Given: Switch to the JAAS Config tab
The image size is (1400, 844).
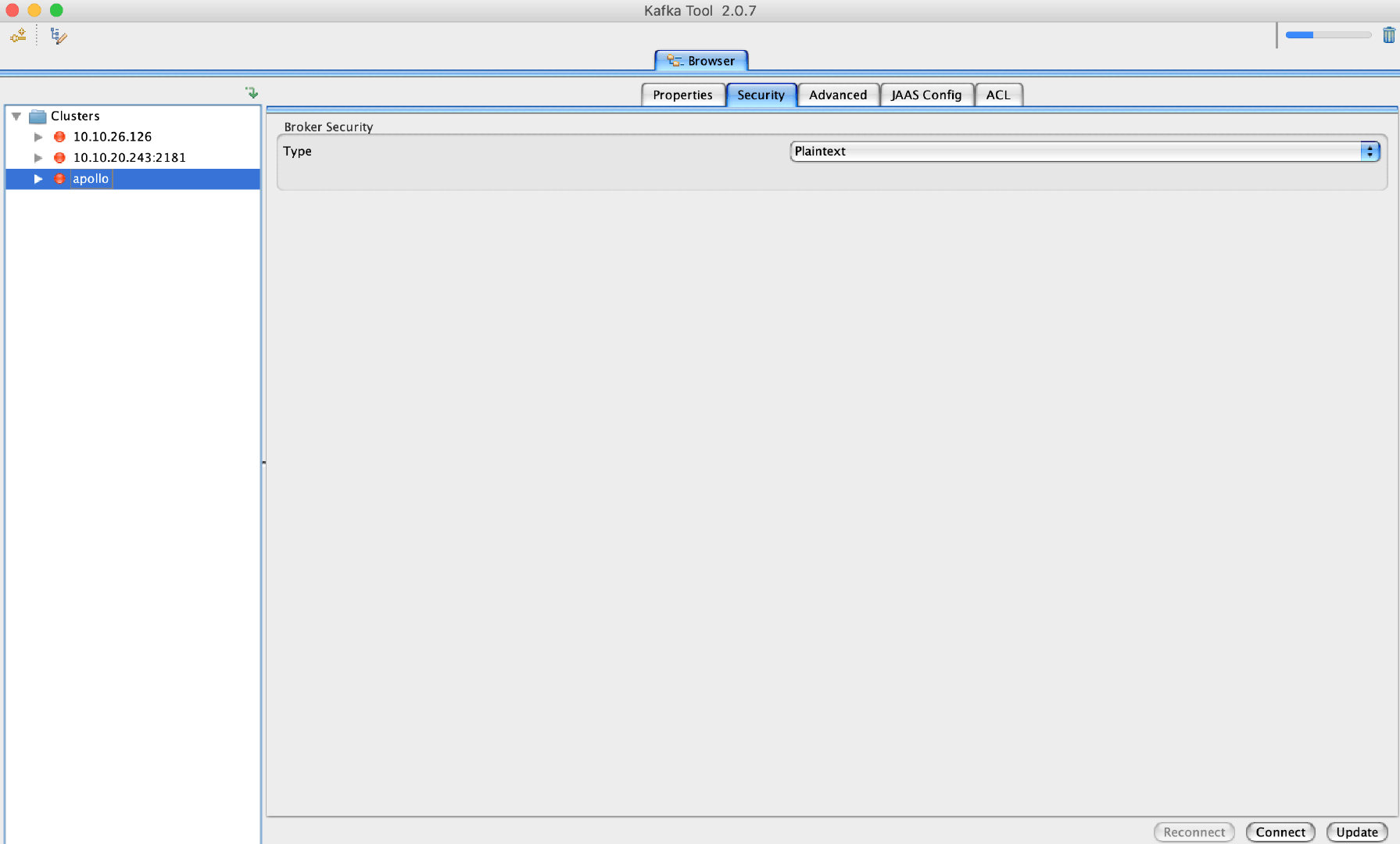Looking at the screenshot, I should click(926, 95).
